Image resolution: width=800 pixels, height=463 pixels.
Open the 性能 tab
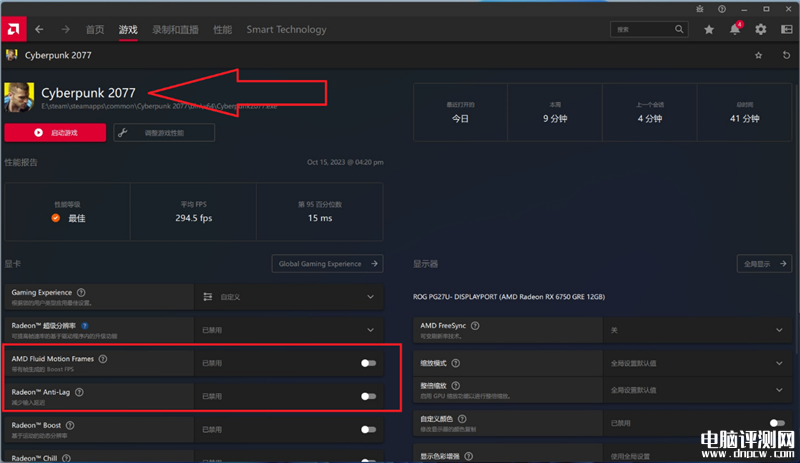(222, 30)
